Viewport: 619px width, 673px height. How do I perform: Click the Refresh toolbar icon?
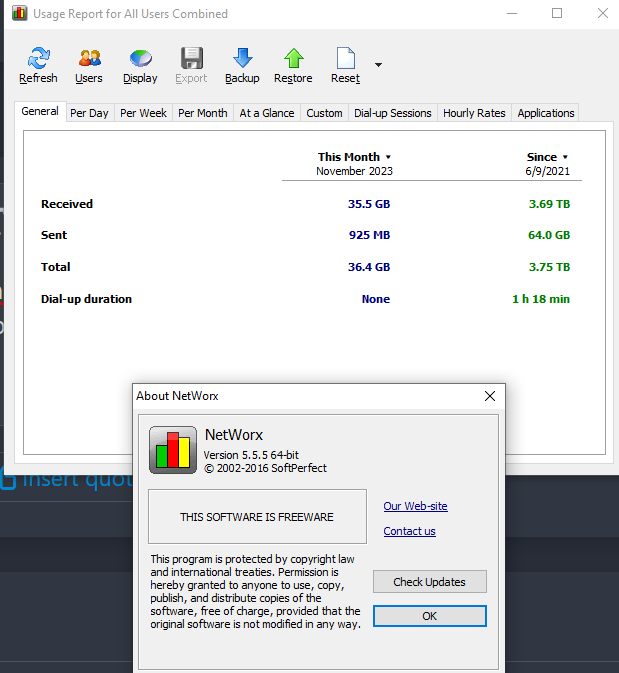coord(39,58)
